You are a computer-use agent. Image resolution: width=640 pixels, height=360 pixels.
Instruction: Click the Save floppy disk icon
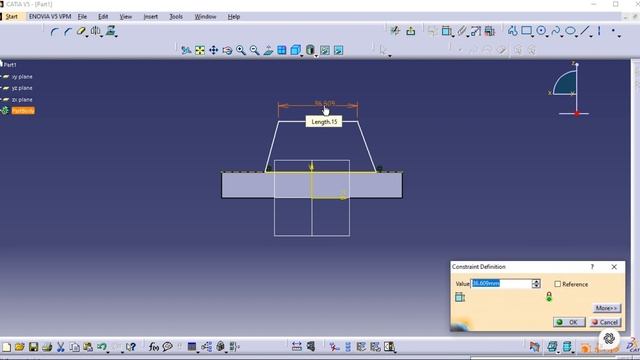(x=33, y=347)
